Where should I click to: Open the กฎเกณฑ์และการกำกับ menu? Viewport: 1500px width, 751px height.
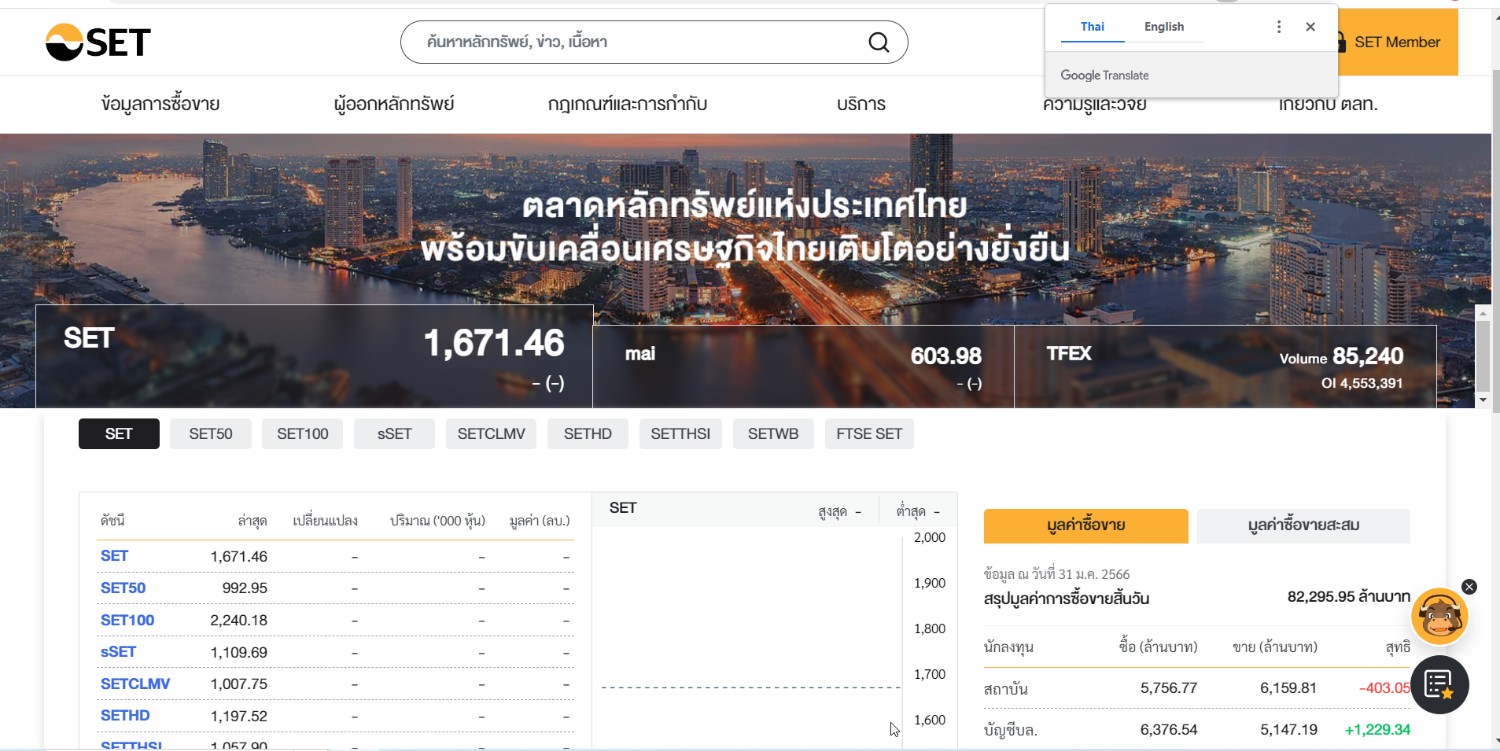627,104
